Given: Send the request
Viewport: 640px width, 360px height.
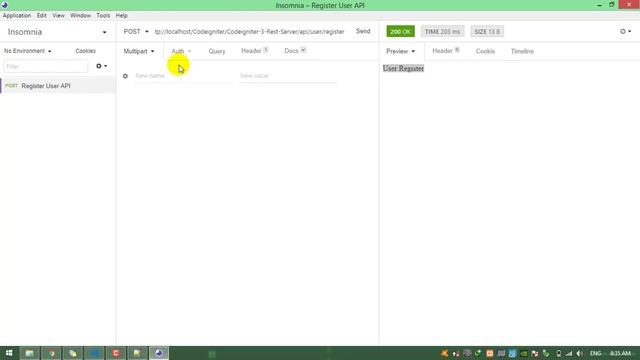Looking at the screenshot, I should (363, 31).
